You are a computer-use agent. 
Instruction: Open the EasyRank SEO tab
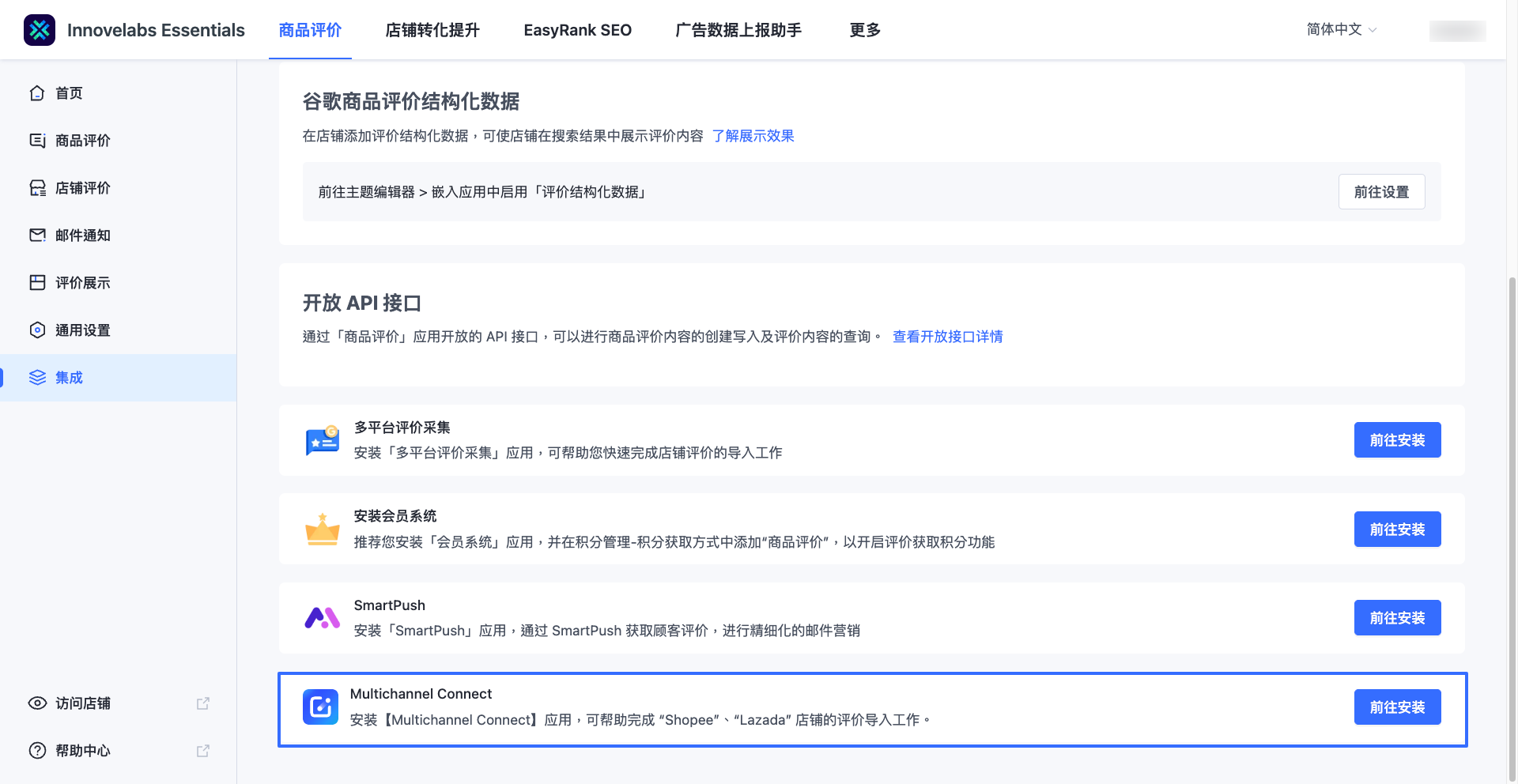coord(578,30)
